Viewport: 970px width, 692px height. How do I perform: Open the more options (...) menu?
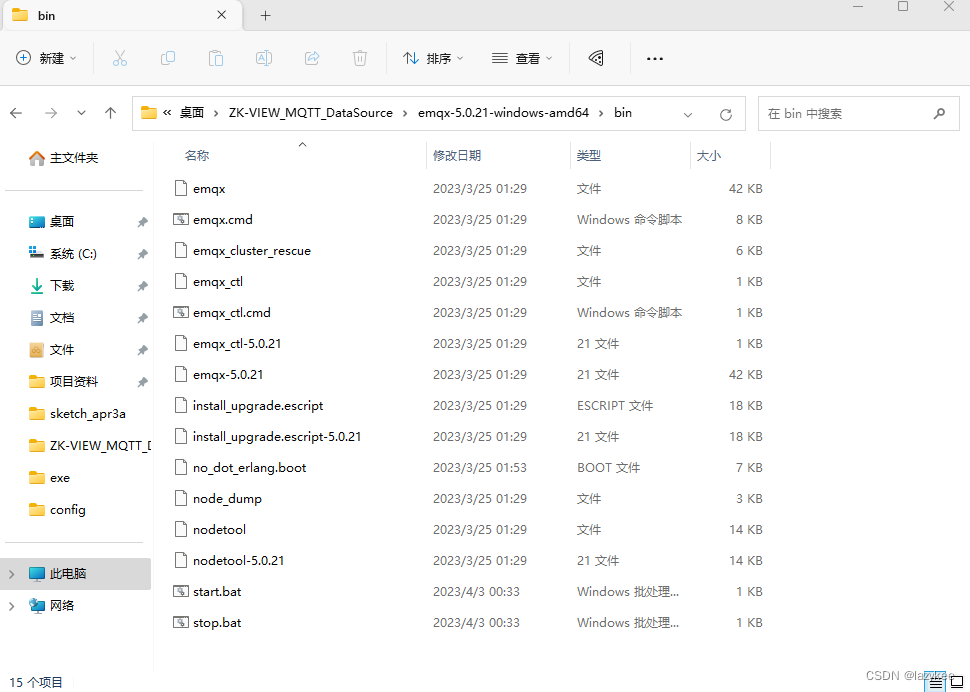655,58
